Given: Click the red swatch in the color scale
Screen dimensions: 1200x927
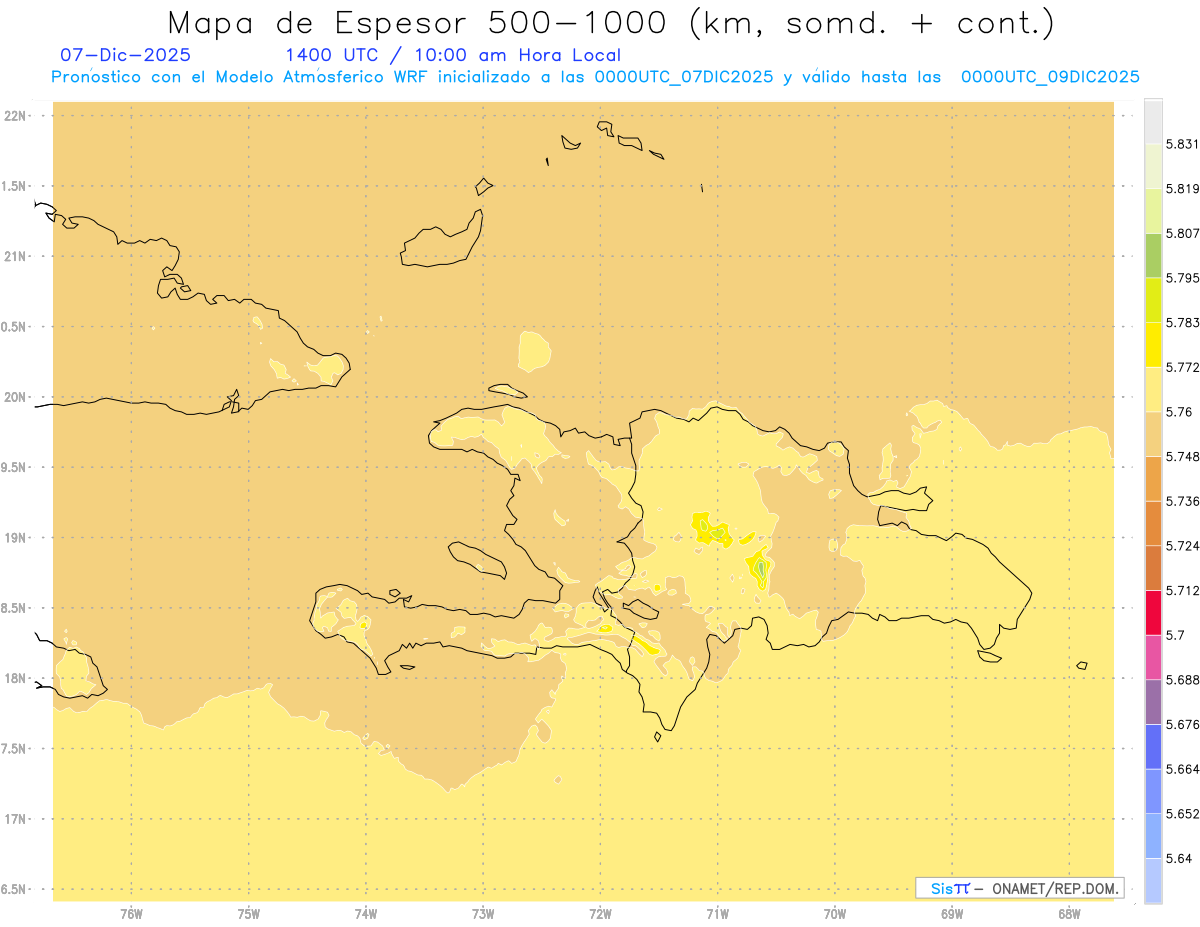Looking at the screenshot, I should pyautogui.click(x=1153, y=612).
